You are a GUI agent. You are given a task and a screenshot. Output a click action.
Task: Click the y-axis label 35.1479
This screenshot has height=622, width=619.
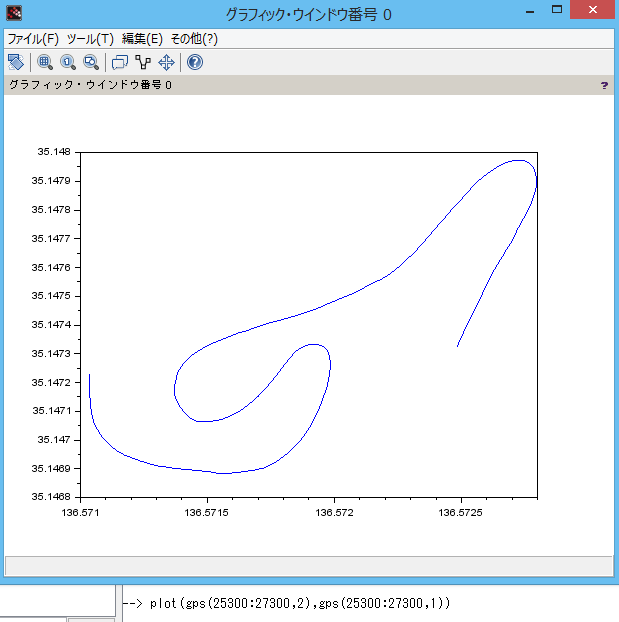[51, 180]
